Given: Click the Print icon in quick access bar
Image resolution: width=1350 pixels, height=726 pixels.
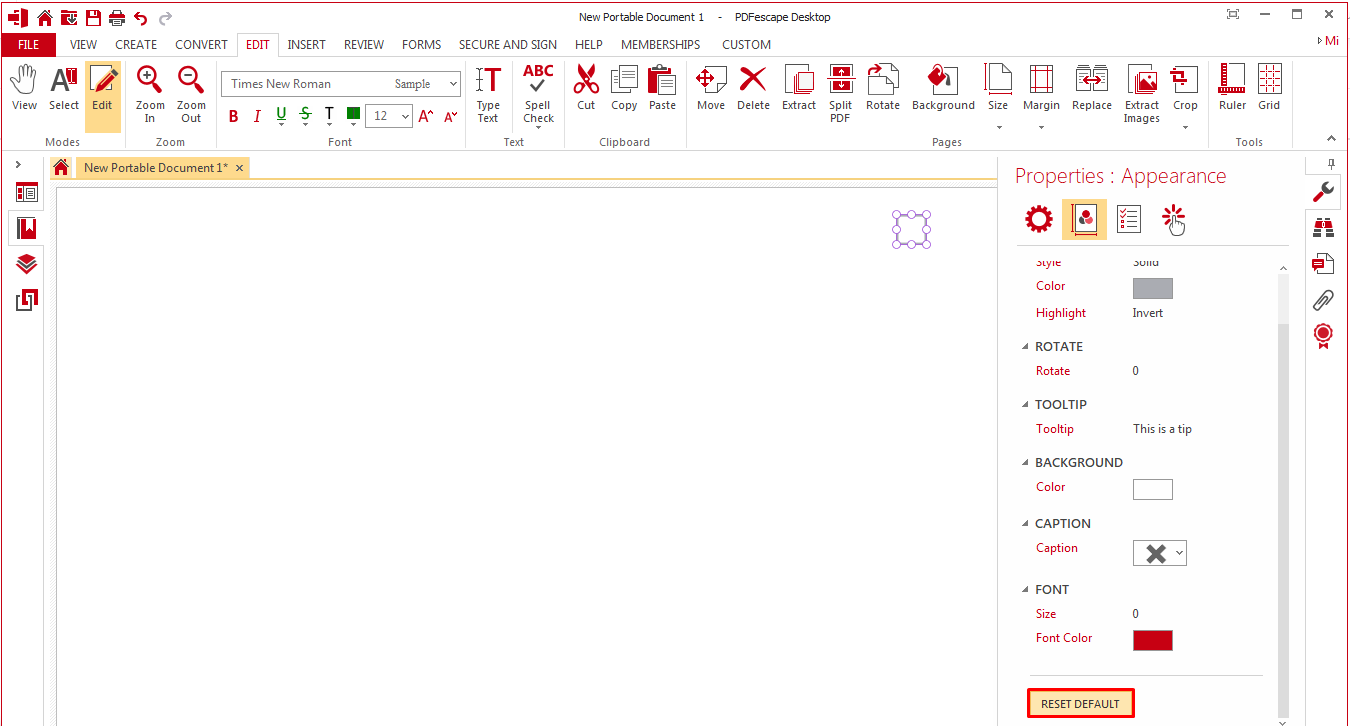Looking at the screenshot, I should (117, 17).
